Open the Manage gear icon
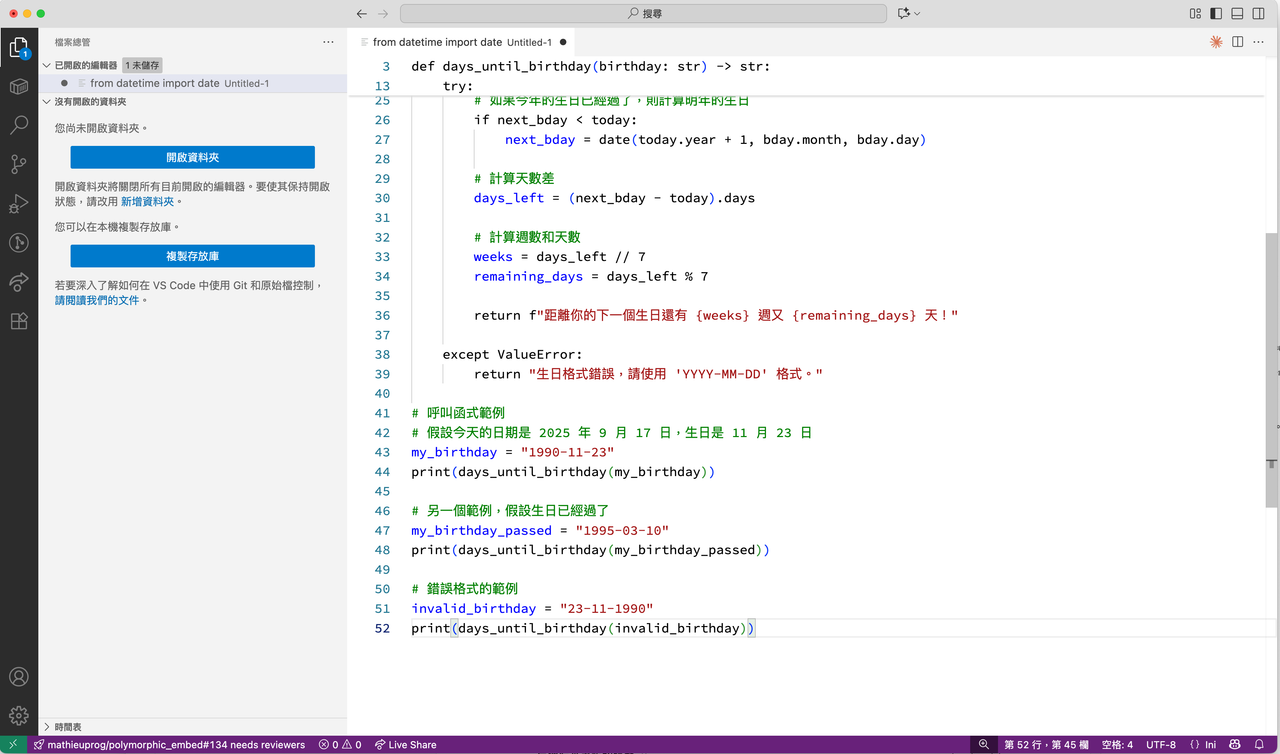Image resolution: width=1280 pixels, height=754 pixels. coord(18,716)
